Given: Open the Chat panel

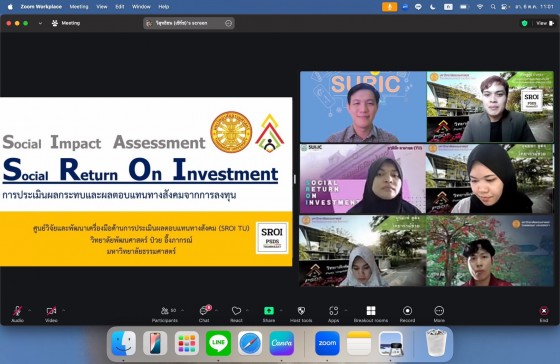Looking at the screenshot, I should tap(204, 314).
